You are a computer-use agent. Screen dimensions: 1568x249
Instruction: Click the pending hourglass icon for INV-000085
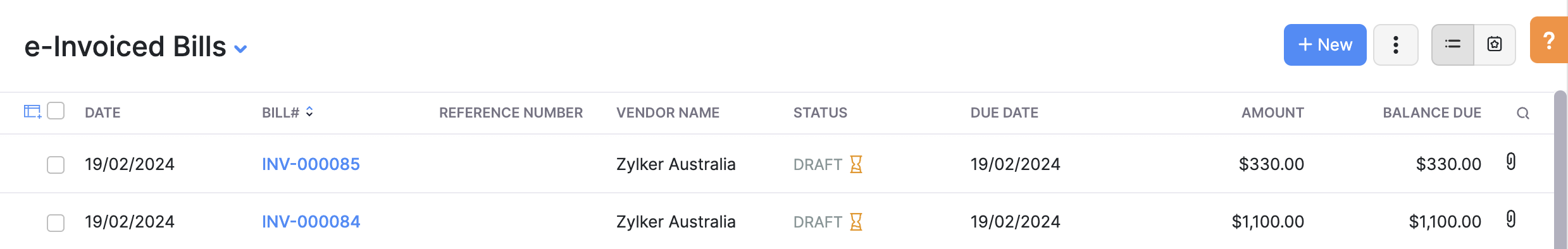(x=856, y=164)
